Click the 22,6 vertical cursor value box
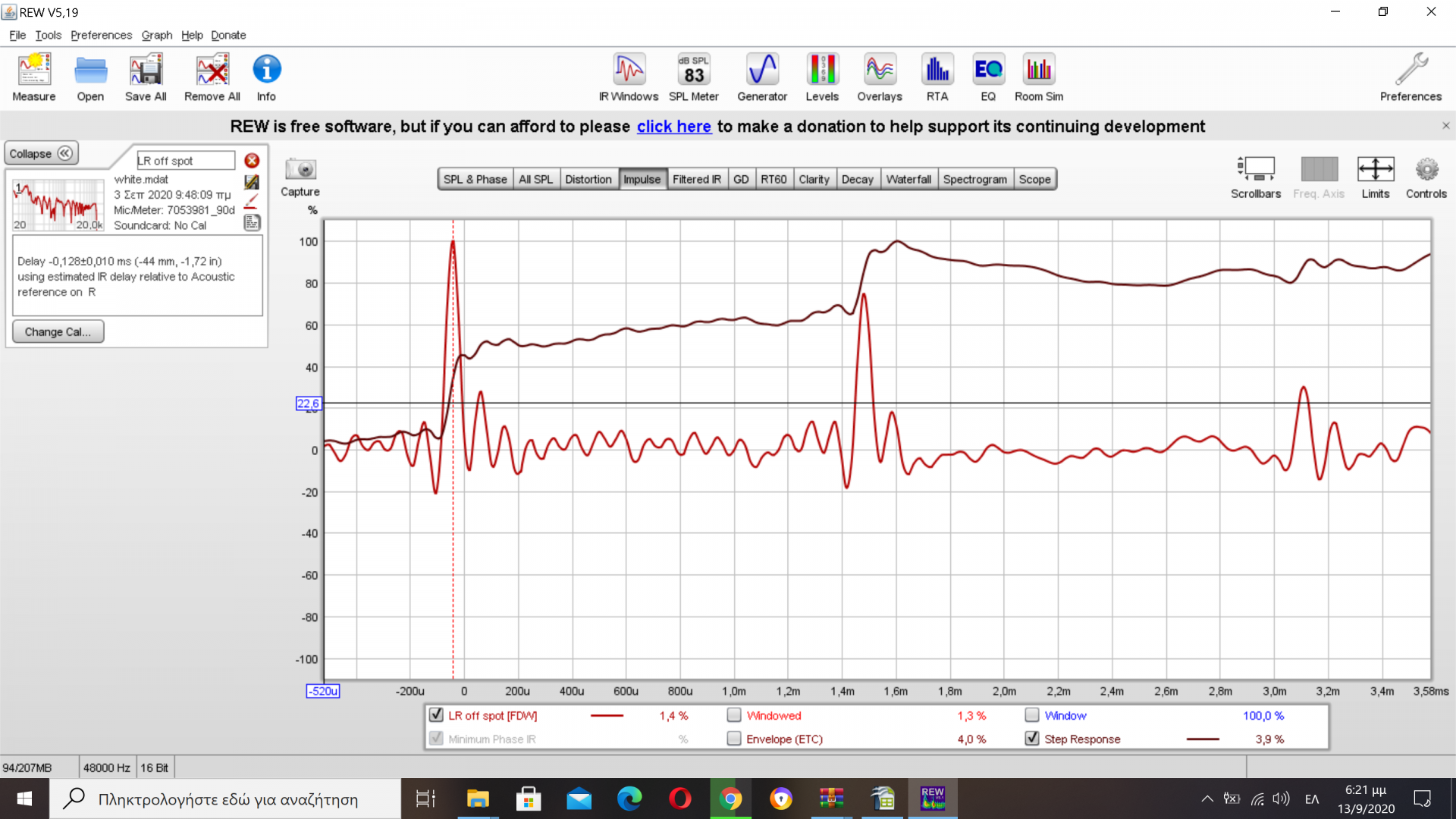The image size is (1456, 819). 309,403
